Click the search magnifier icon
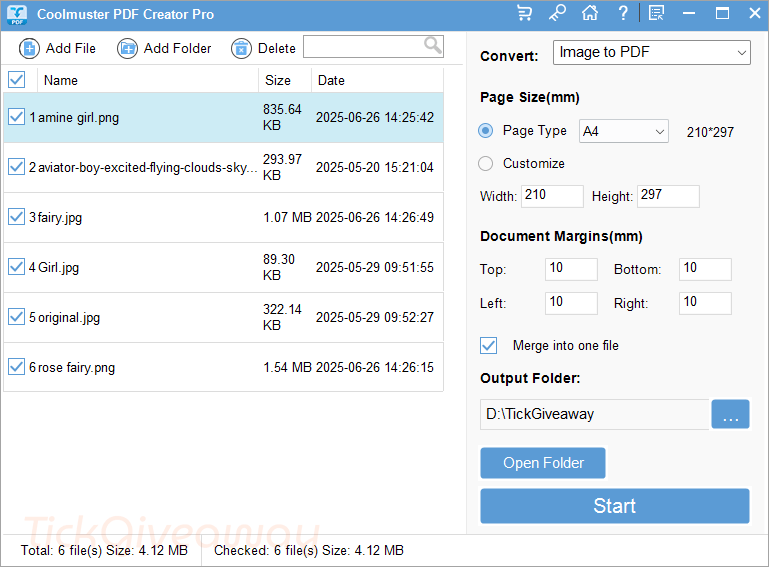769x567 pixels. (x=433, y=46)
